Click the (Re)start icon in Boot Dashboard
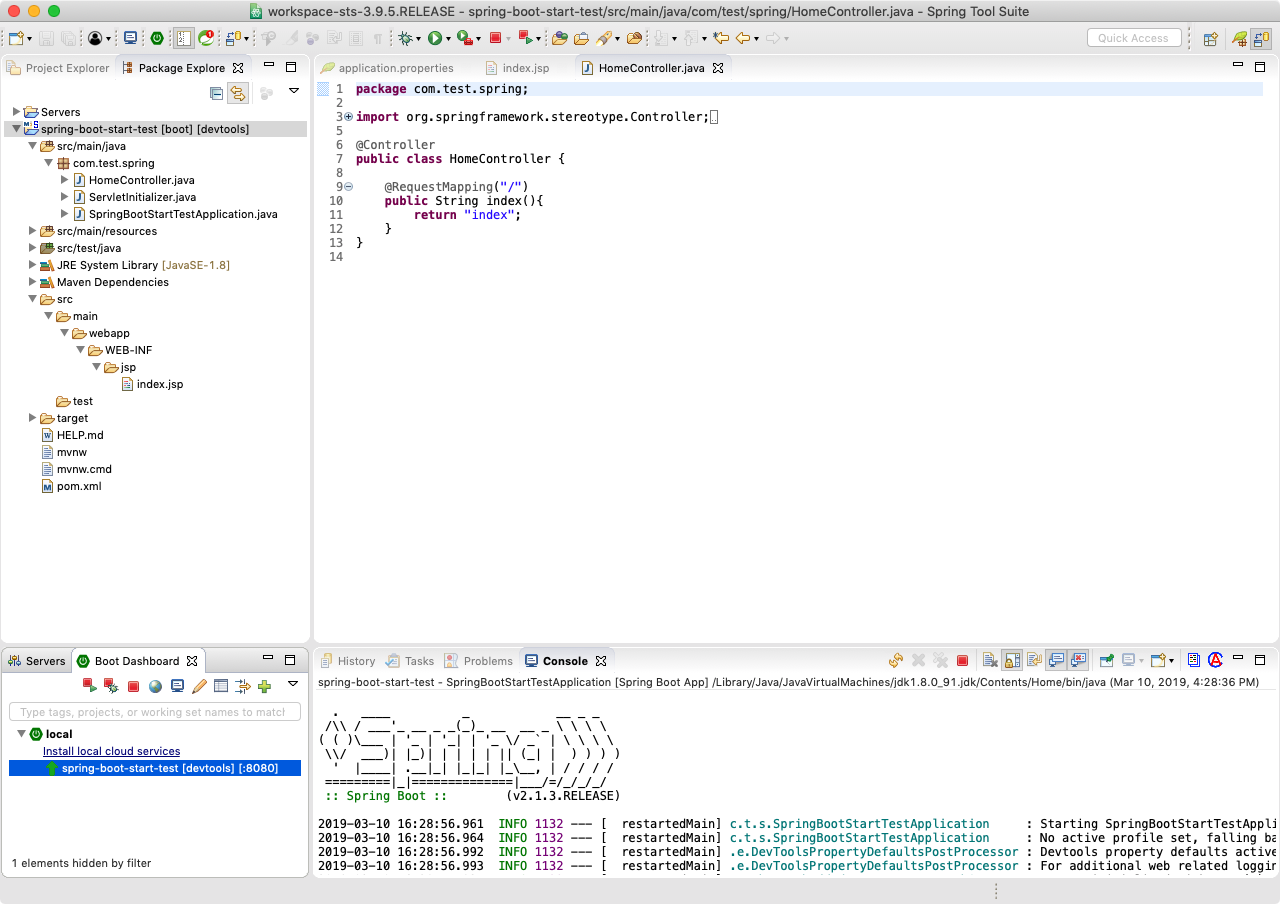 click(x=89, y=686)
